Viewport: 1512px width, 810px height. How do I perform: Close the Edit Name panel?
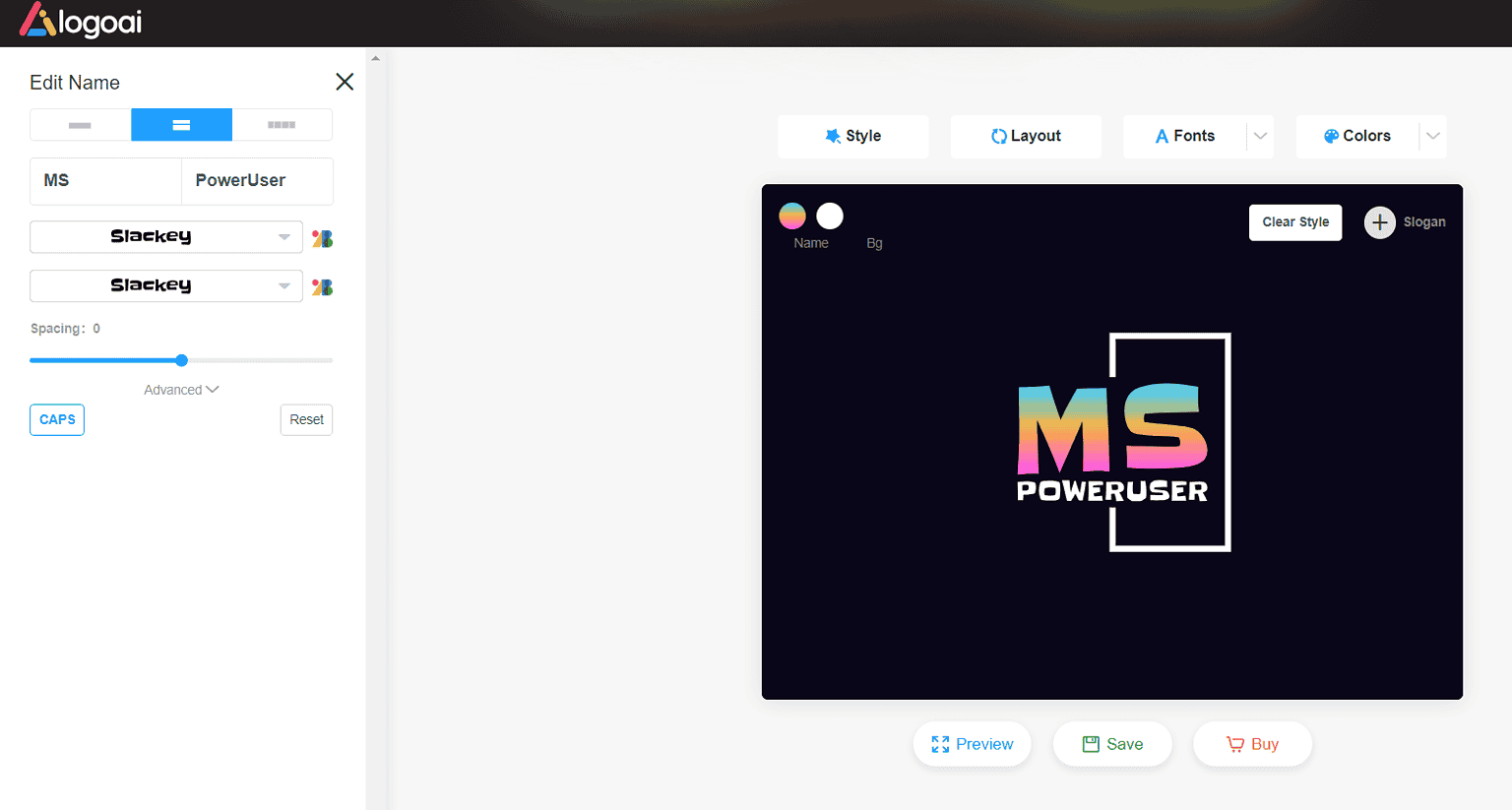[x=345, y=82]
